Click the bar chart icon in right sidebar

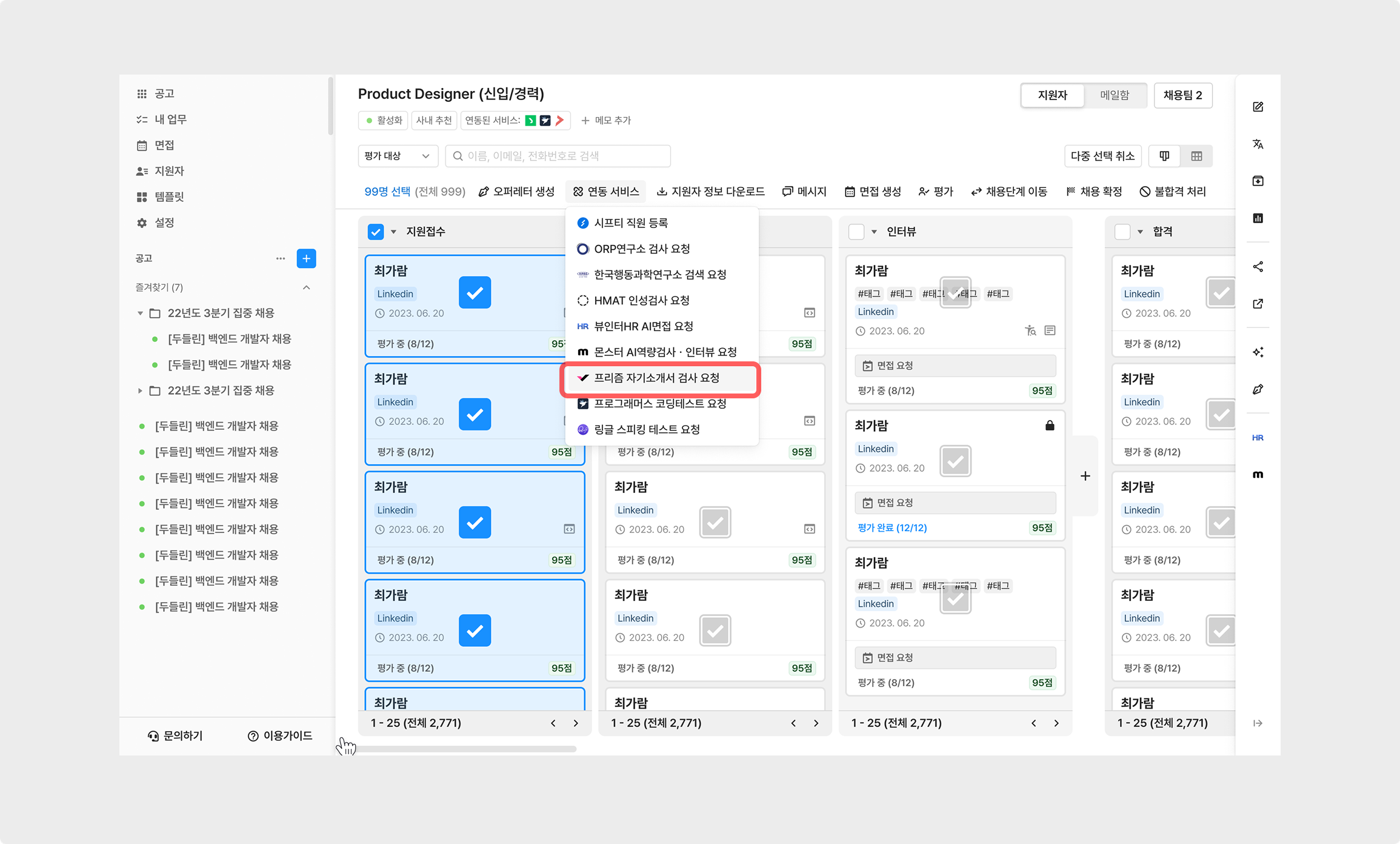(x=1258, y=218)
